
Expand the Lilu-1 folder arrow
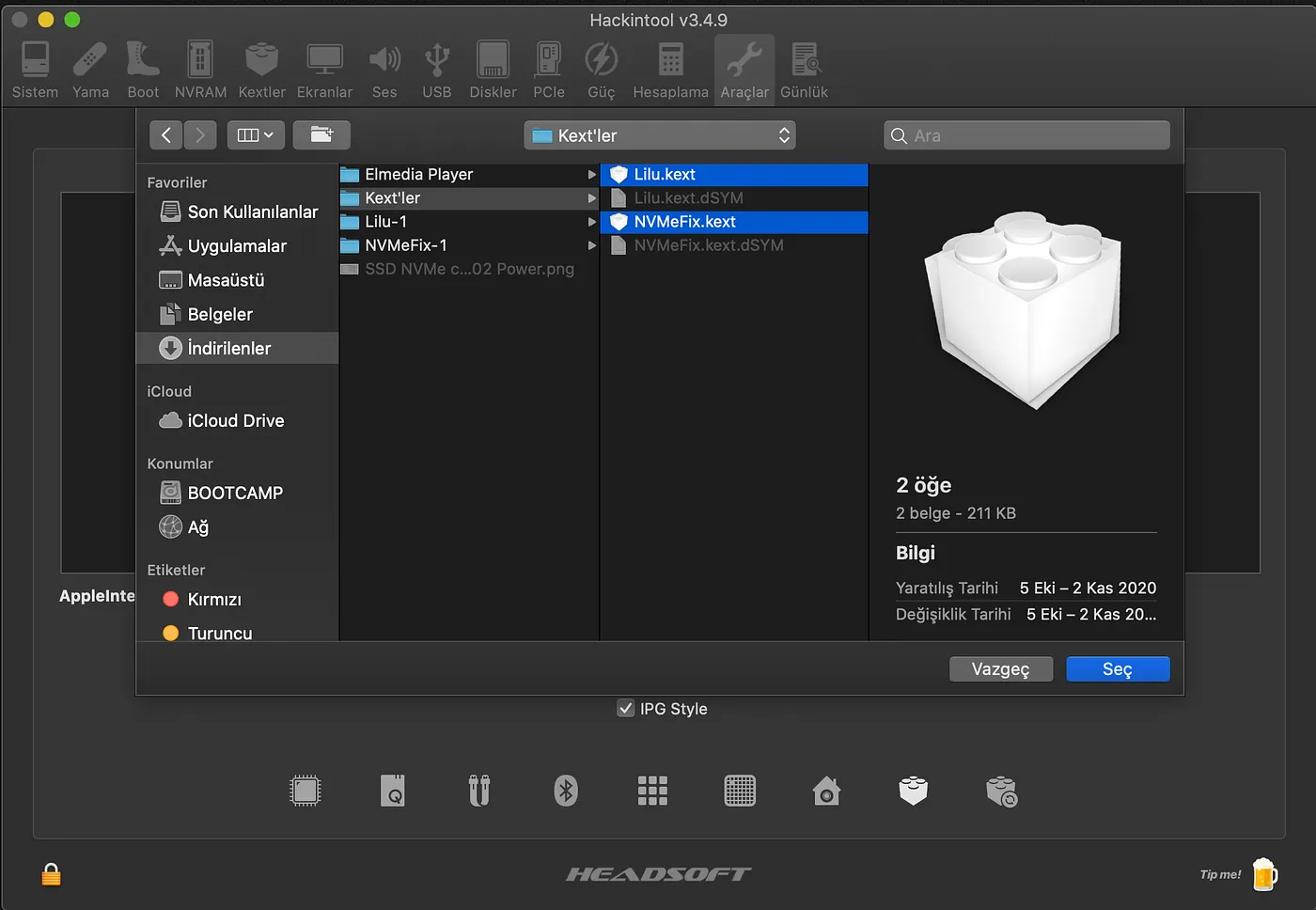pyautogui.click(x=591, y=221)
